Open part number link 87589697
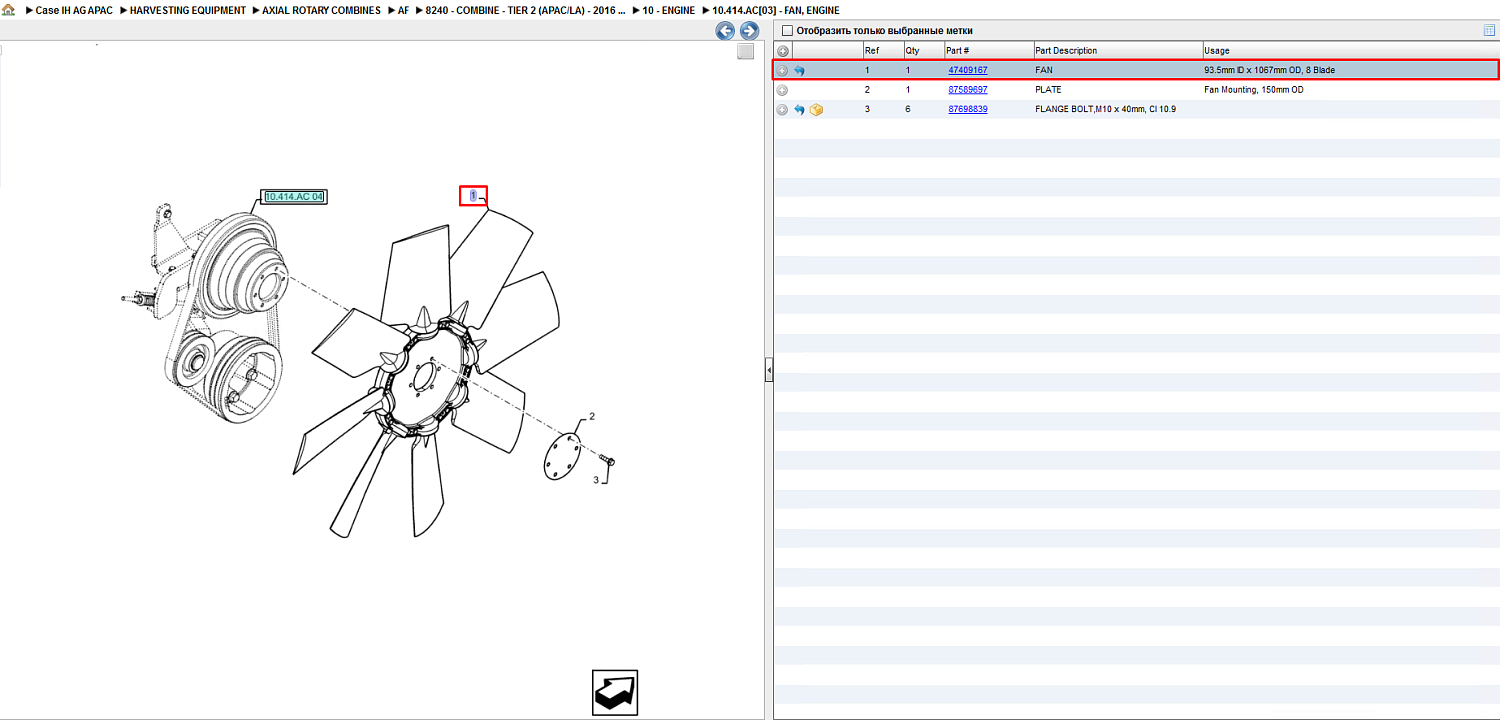1500x720 pixels. point(968,90)
